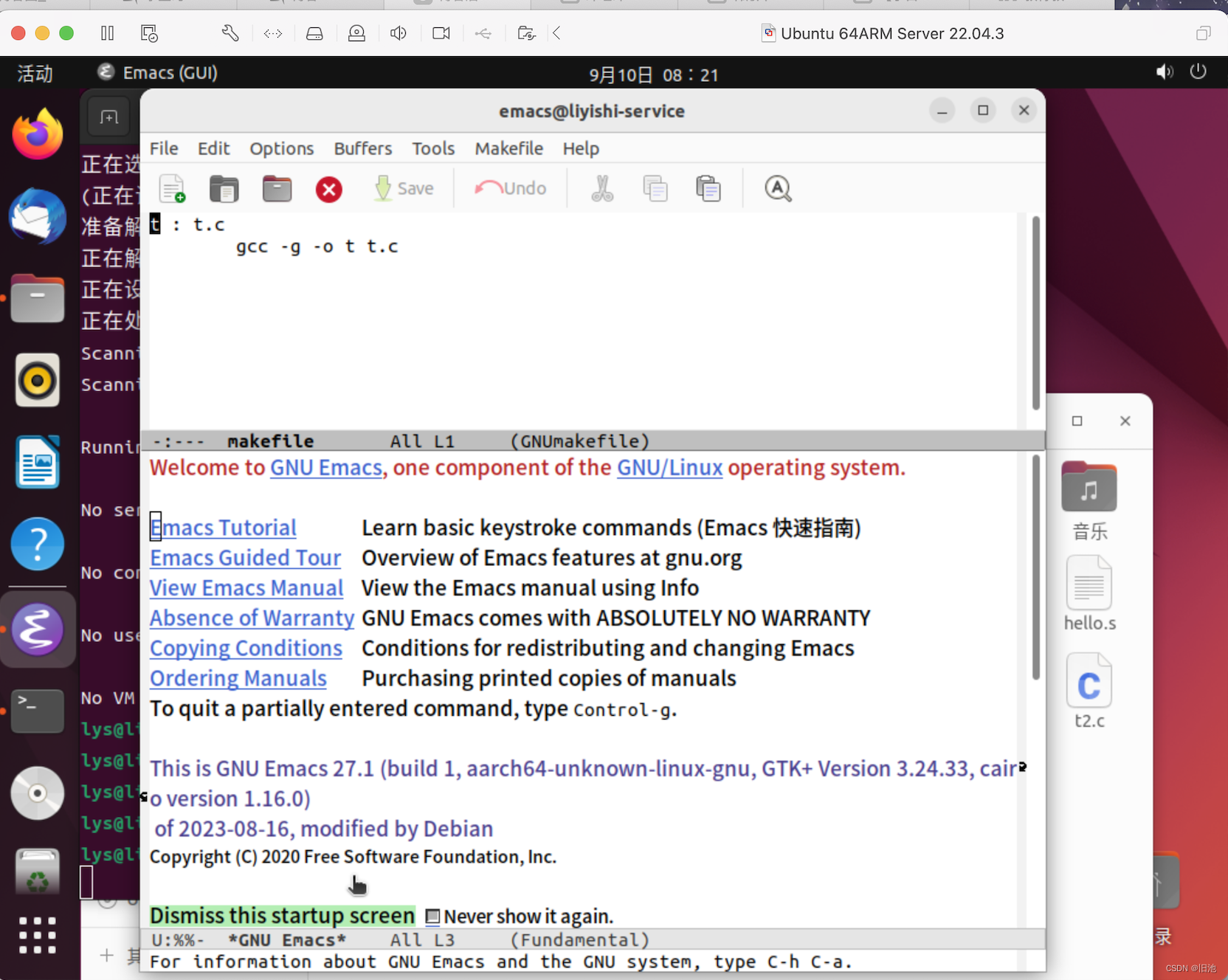Select t2.c file in Files window

tap(1089, 691)
